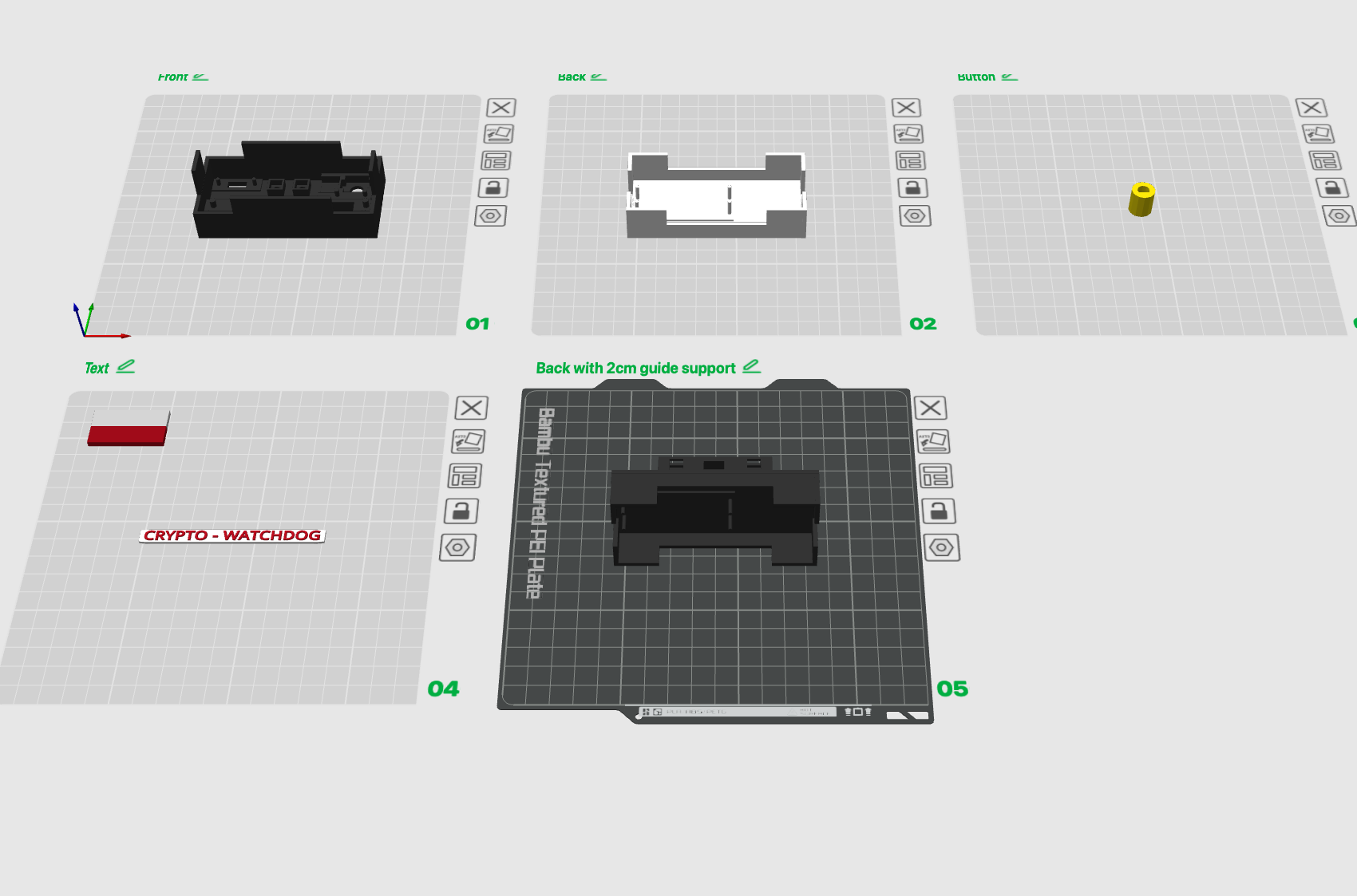
Task: Auto-orient objects on the Text plate 04
Action: [469, 441]
